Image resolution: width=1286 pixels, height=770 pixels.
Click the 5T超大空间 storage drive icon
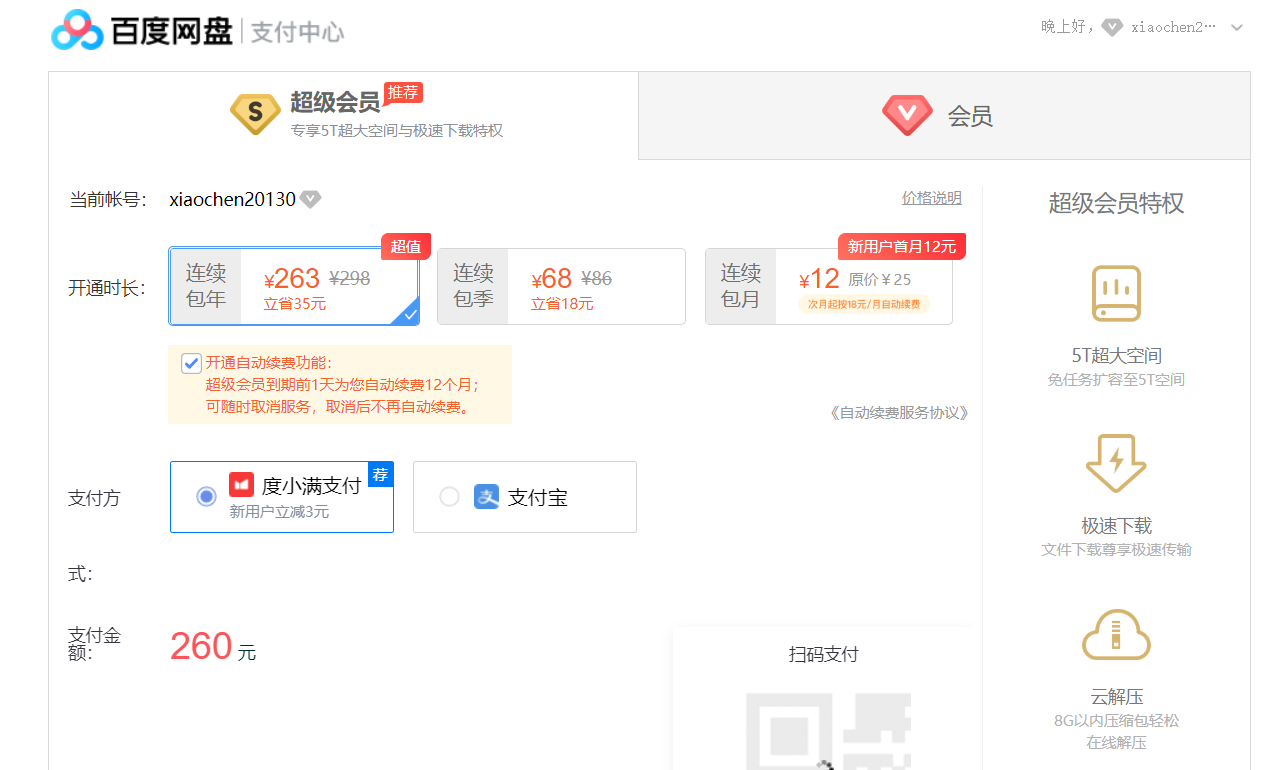(x=1116, y=293)
